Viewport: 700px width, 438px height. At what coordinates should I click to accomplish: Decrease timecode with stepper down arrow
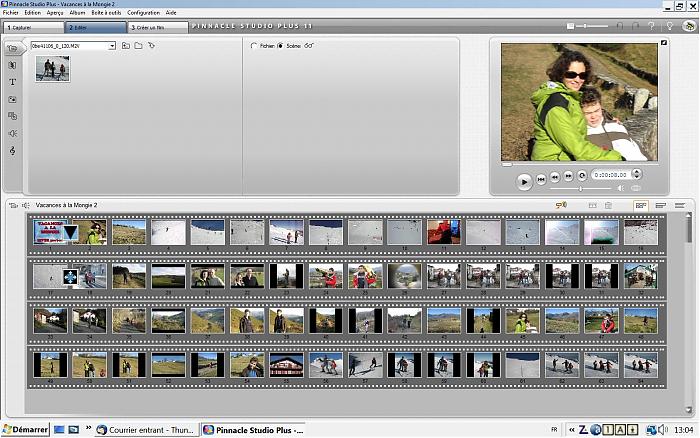point(637,177)
